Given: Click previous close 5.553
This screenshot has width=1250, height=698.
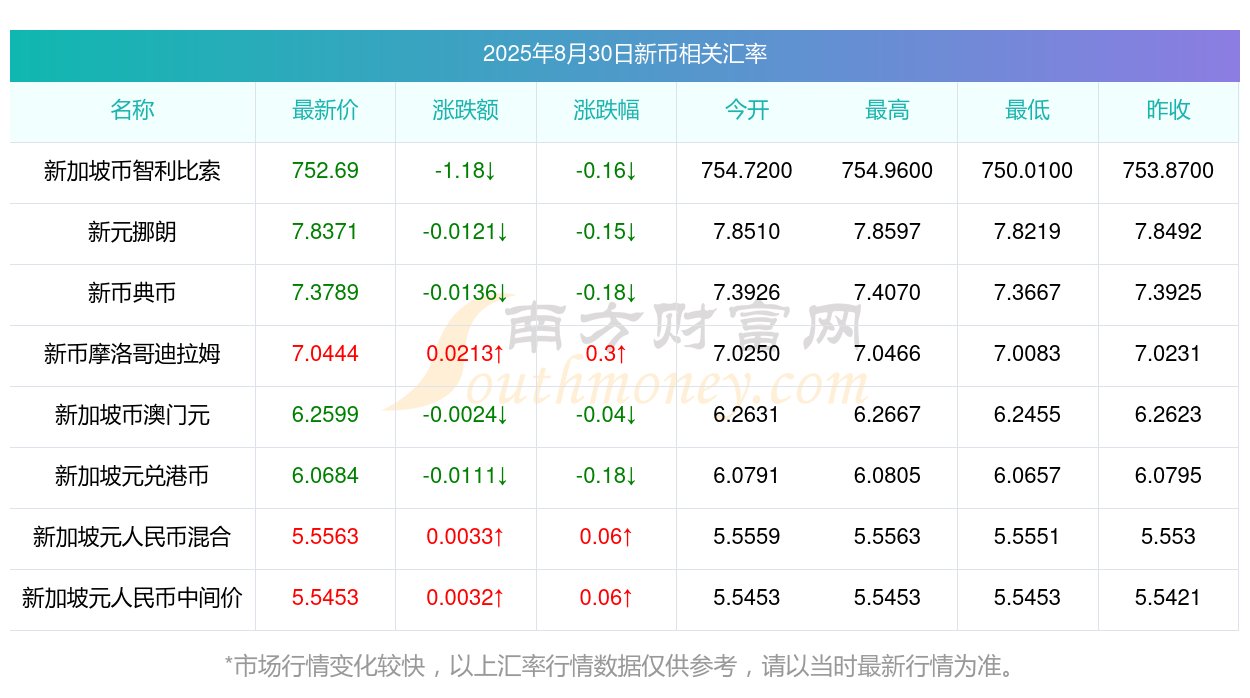Looking at the screenshot, I should pyautogui.click(x=1168, y=537).
